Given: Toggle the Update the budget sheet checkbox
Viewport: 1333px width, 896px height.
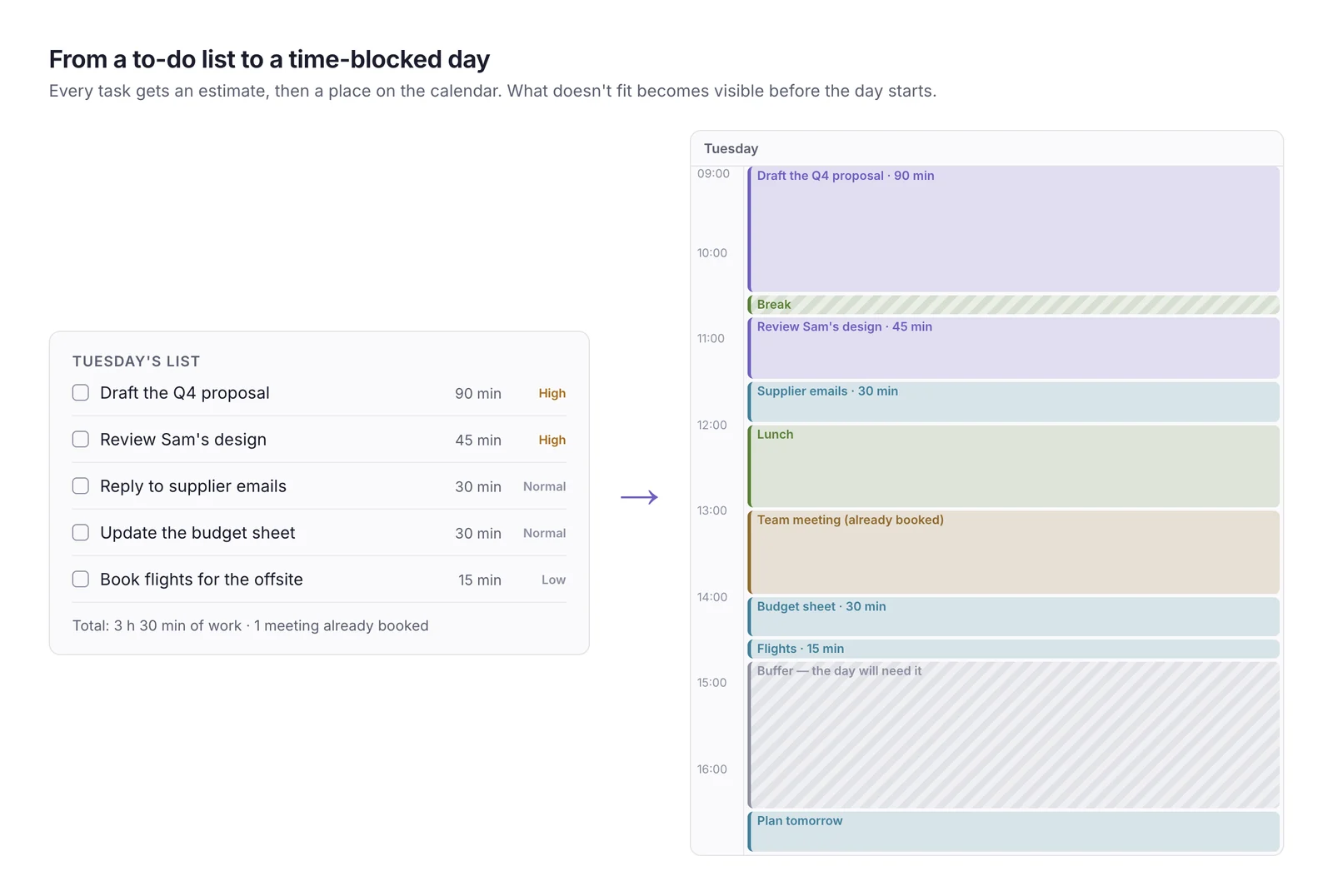Looking at the screenshot, I should [81, 532].
